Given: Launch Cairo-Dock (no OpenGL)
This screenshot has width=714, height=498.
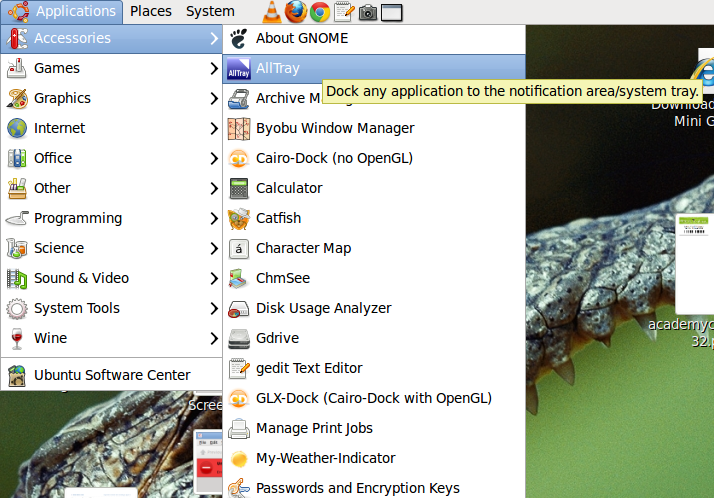Looking at the screenshot, I should 374,159.
